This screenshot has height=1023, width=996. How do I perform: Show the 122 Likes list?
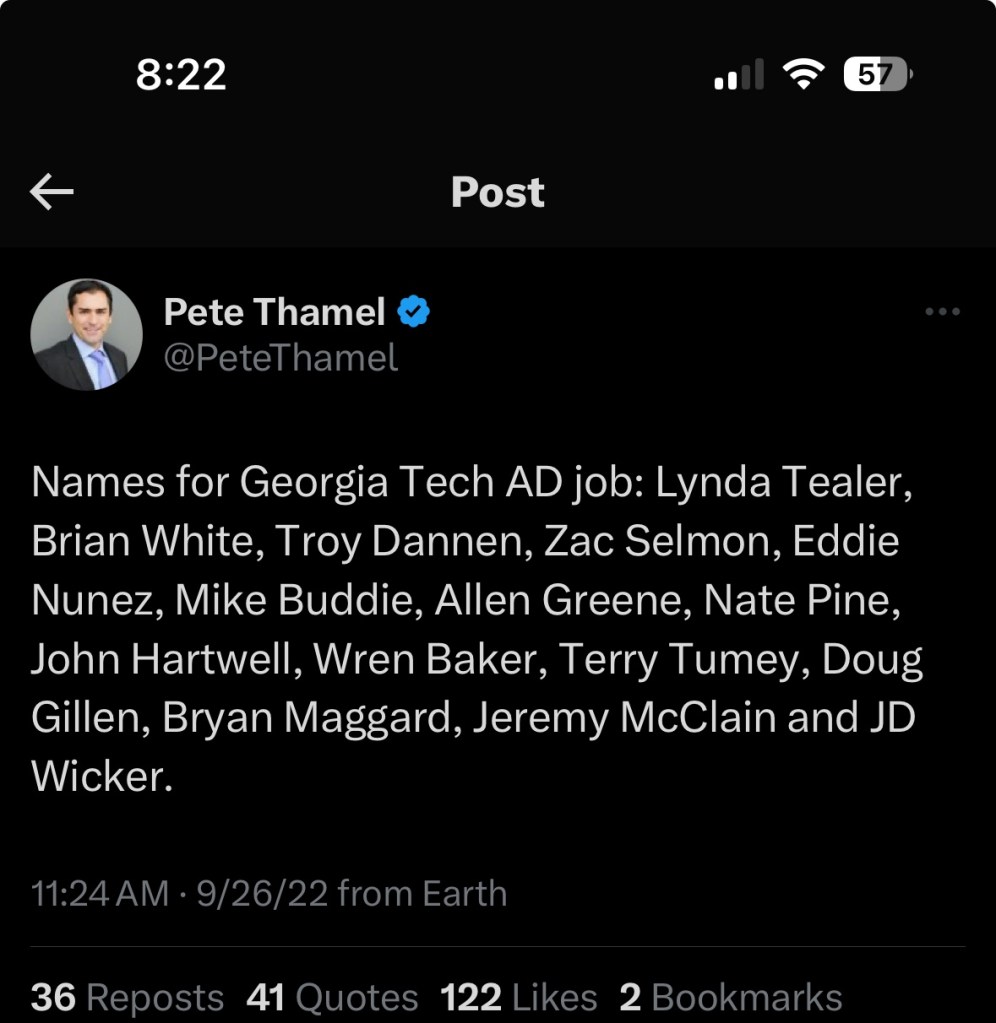[519, 997]
